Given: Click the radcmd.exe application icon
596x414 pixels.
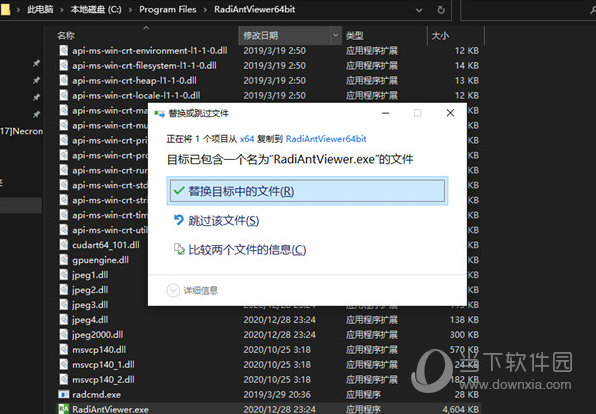Looking at the screenshot, I should coord(63,394).
